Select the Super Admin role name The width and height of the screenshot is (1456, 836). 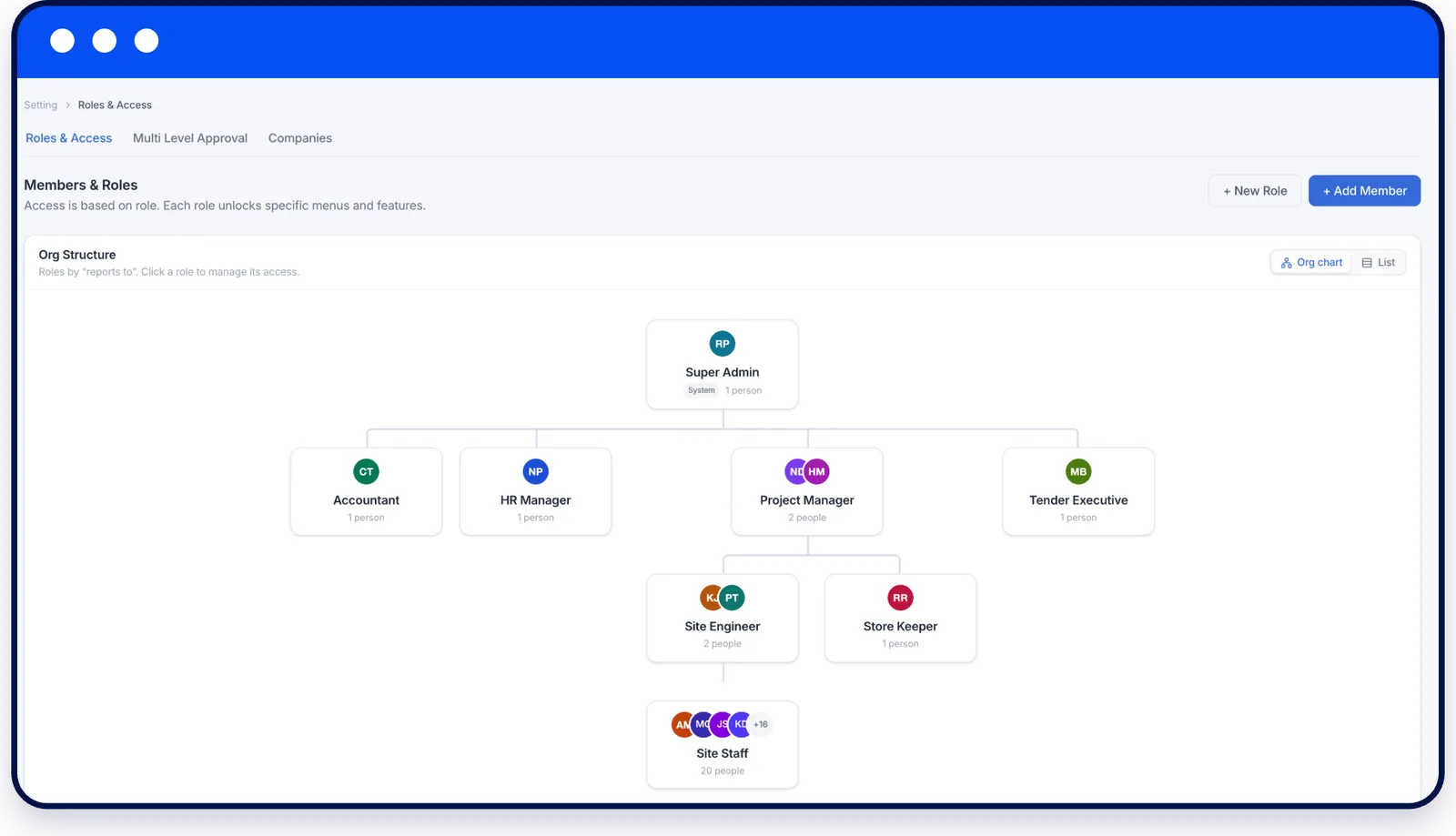click(x=722, y=372)
